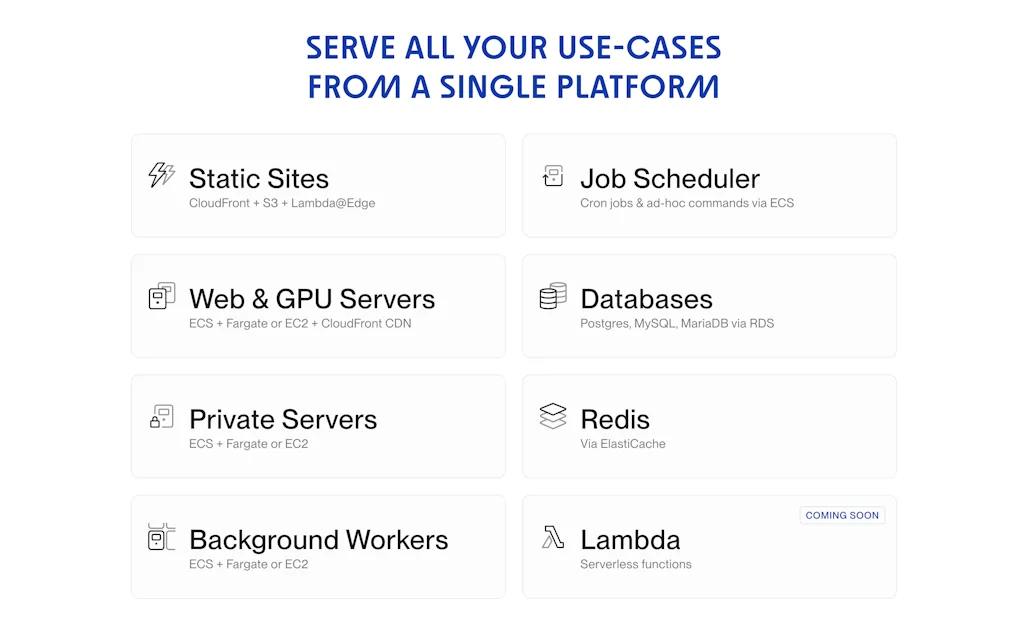The width and height of the screenshot is (1024, 635).
Task: Open the Background Workers heading
Action: 318,540
